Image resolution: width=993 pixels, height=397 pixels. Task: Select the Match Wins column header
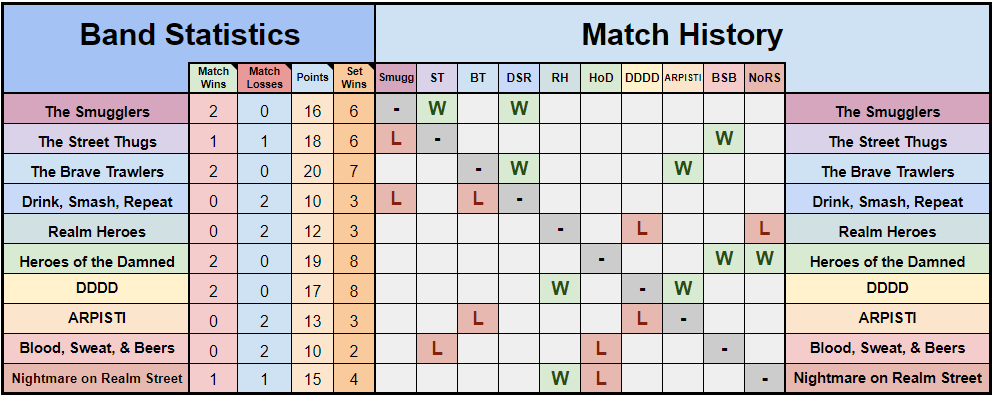point(213,78)
